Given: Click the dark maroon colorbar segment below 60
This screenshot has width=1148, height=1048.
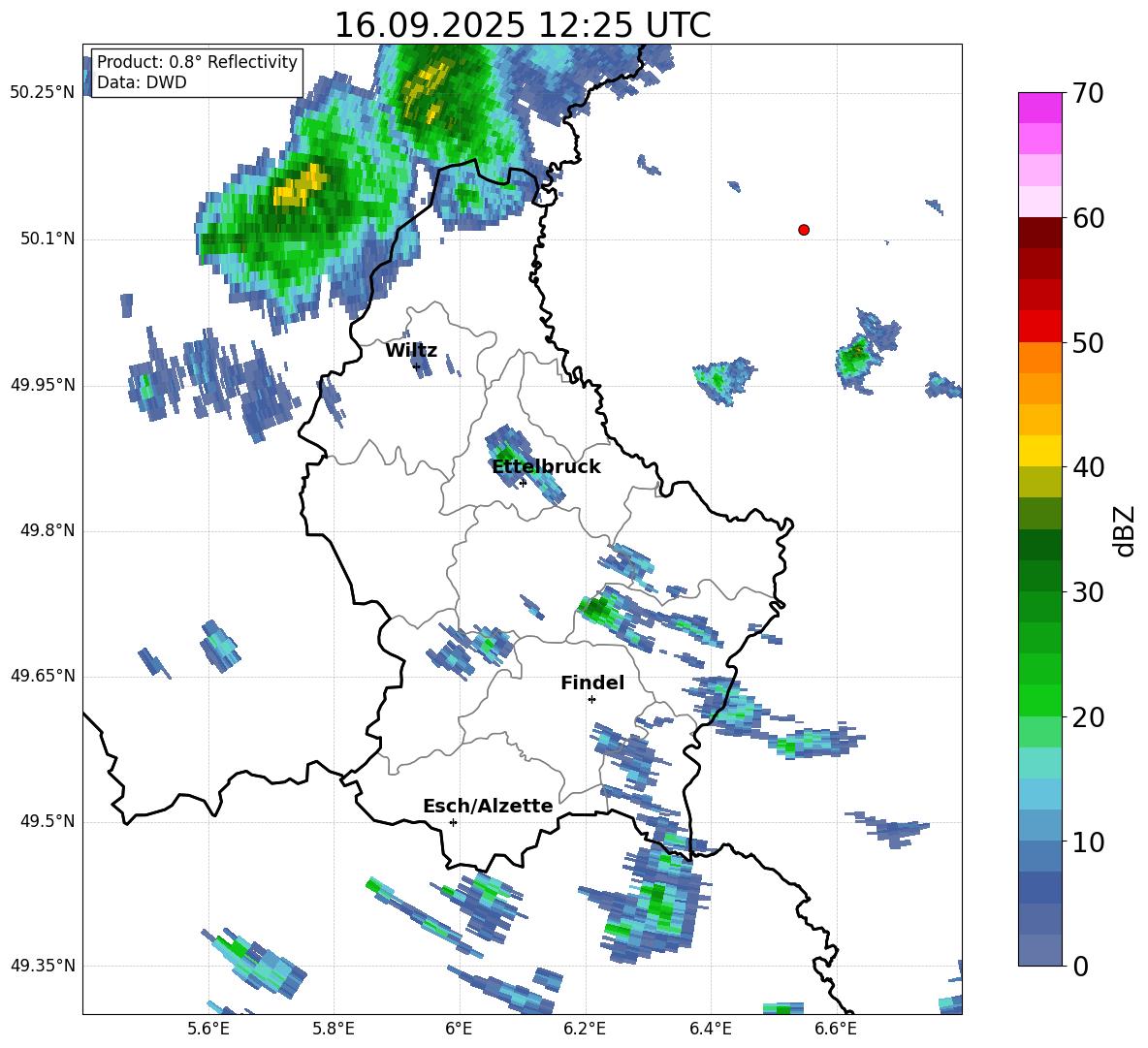Looking at the screenshot, I should 1039,233.
